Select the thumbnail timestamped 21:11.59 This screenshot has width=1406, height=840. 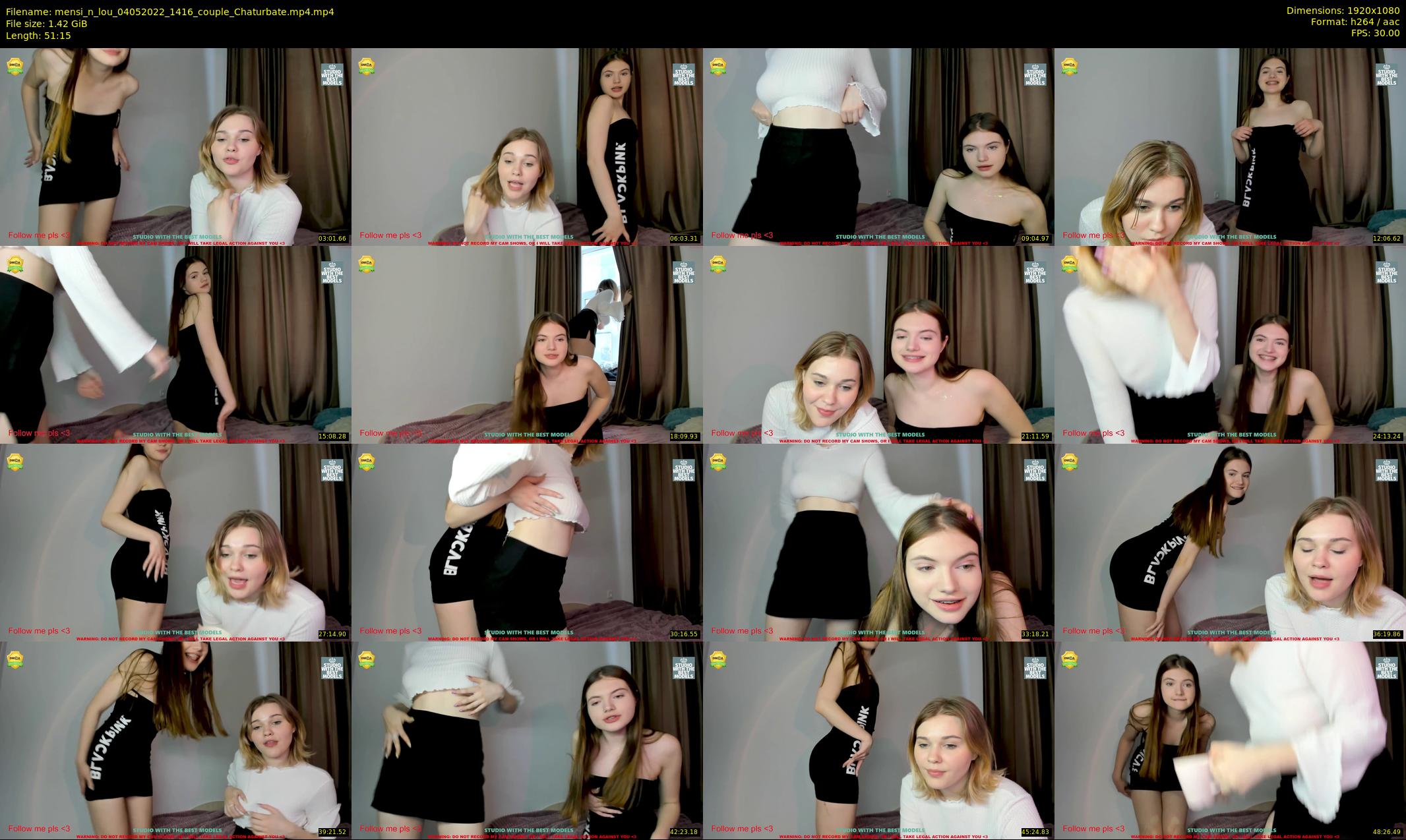878,344
